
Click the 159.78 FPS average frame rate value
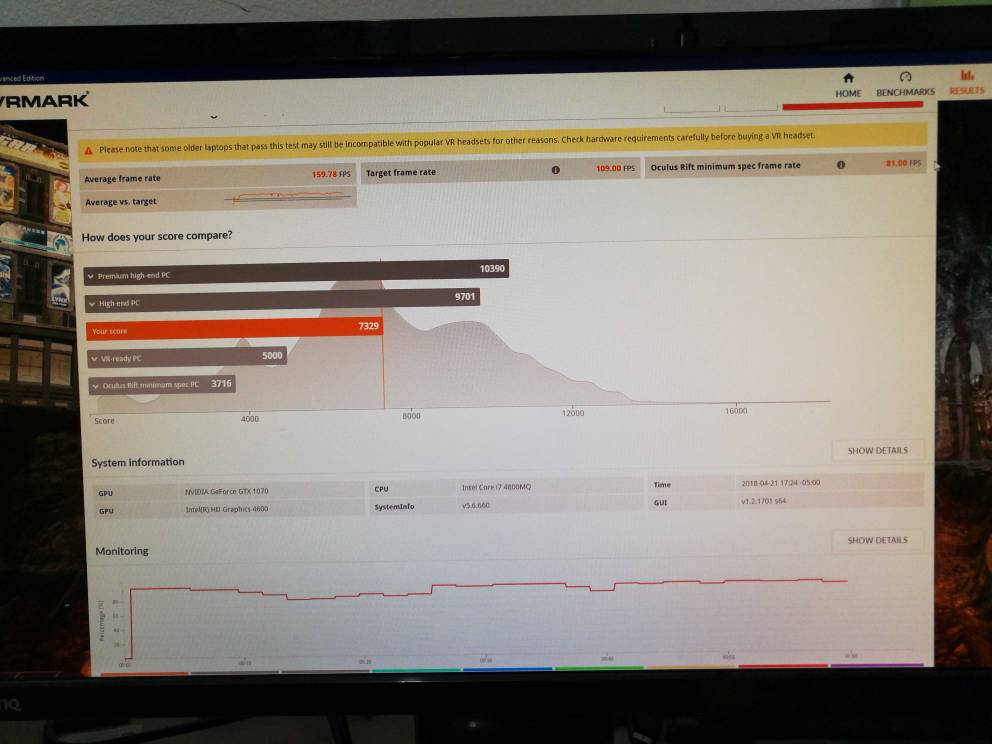click(x=331, y=174)
